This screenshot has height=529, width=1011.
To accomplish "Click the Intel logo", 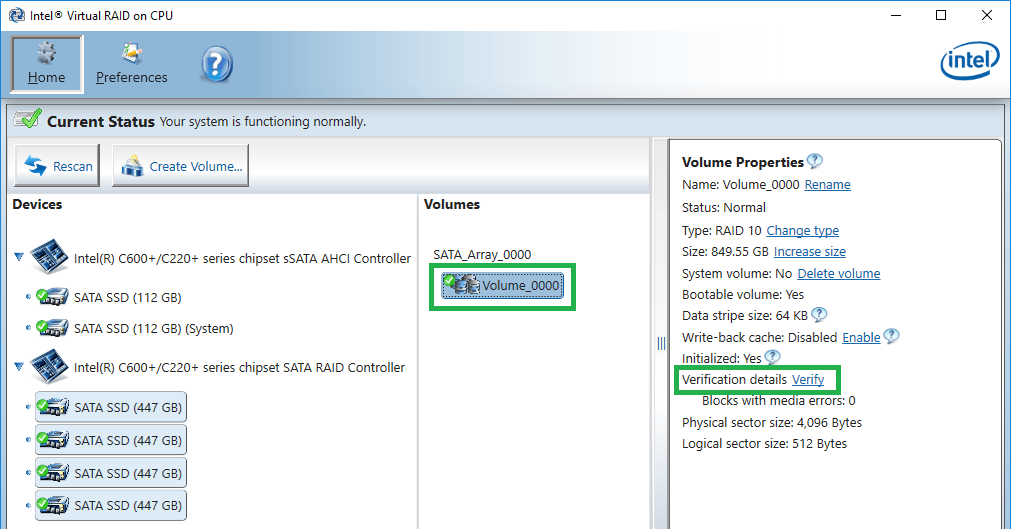I will click(x=968, y=64).
